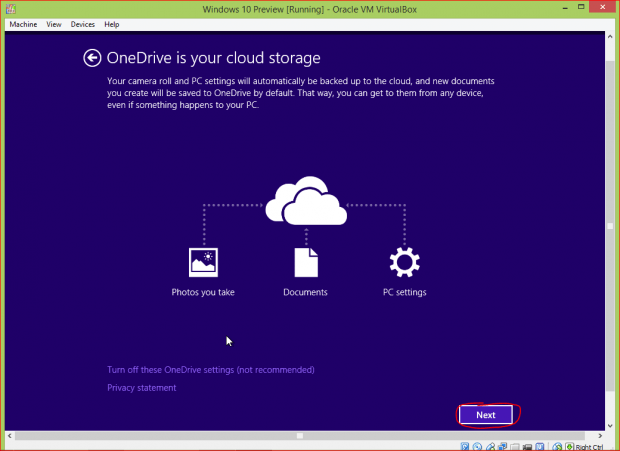Viewport: 620px width, 451px height.
Task: Minimize the VirtualBox window
Action: pyautogui.click(x=565, y=7)
